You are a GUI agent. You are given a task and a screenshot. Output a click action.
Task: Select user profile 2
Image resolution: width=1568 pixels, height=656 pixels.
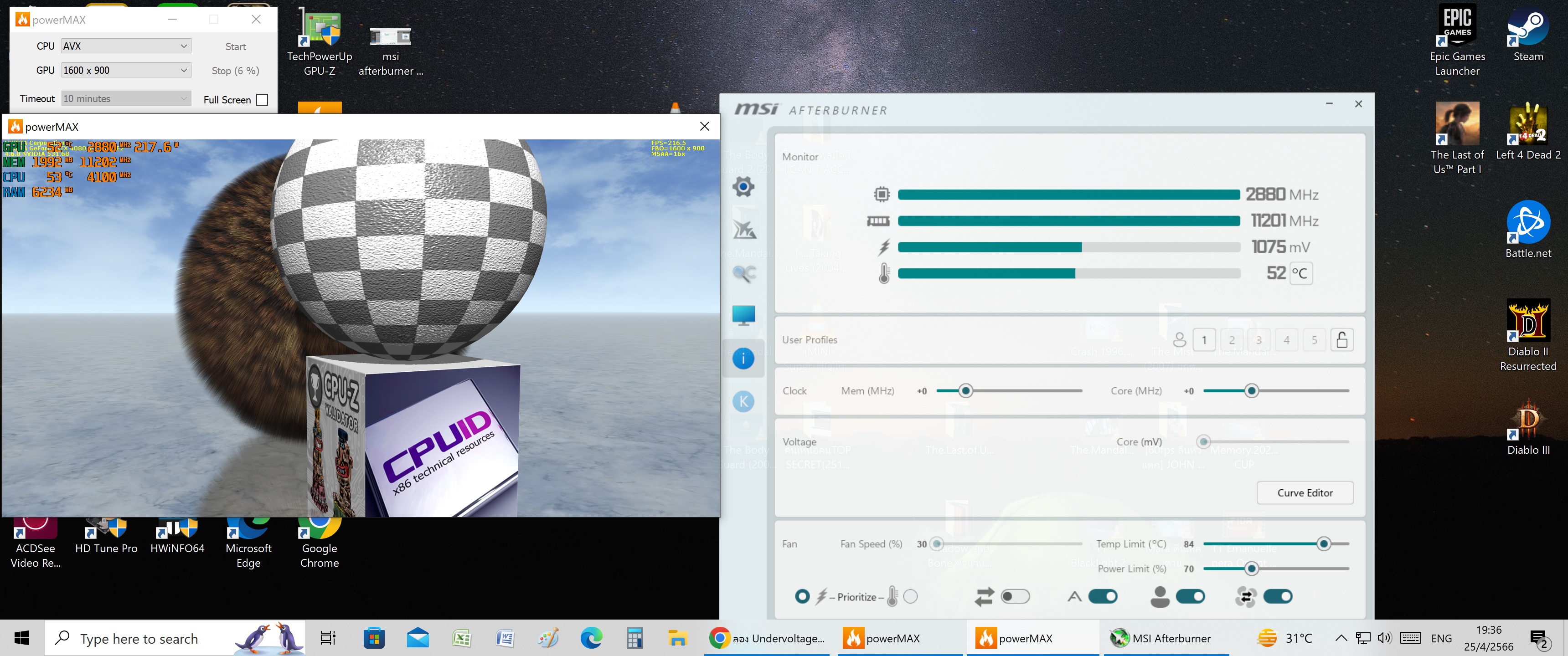click(x=1232, y=339)
